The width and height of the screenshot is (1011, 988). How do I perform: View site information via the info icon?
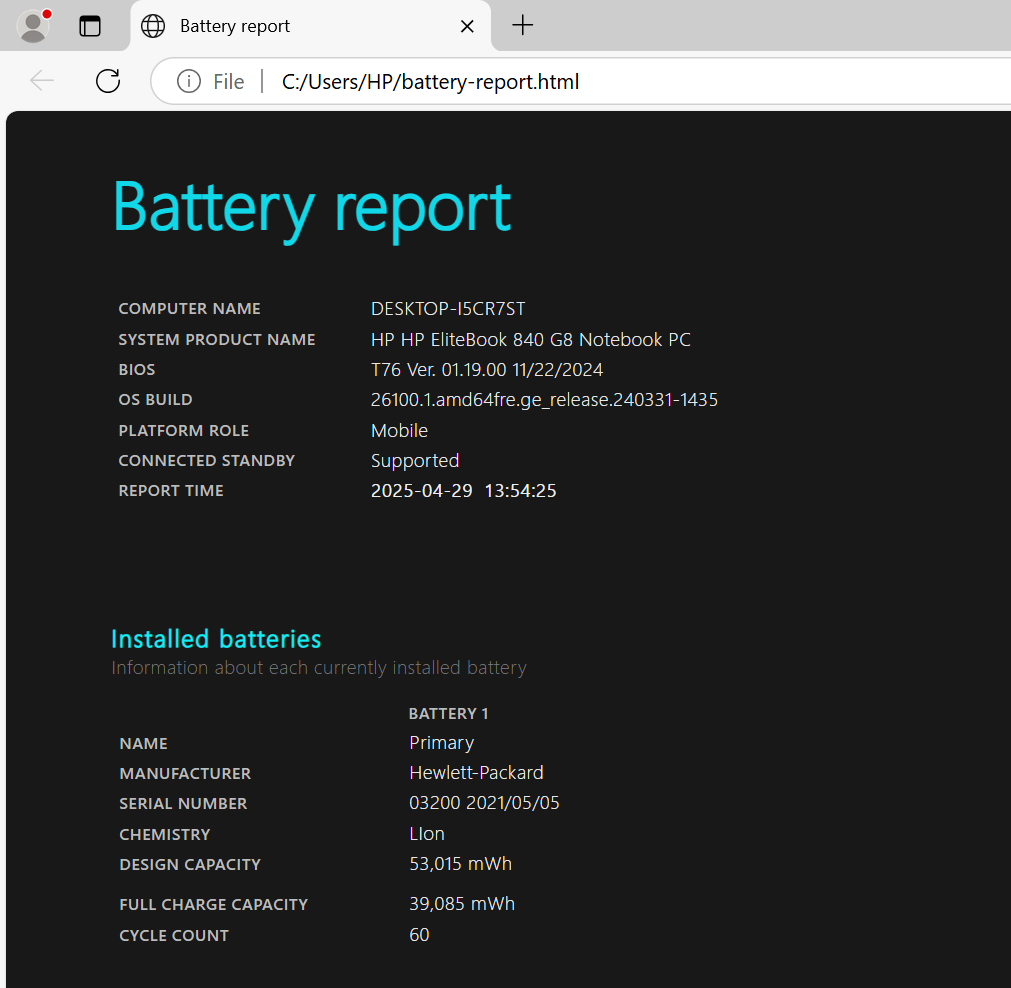pyautogui.click(x=188, y=82)
